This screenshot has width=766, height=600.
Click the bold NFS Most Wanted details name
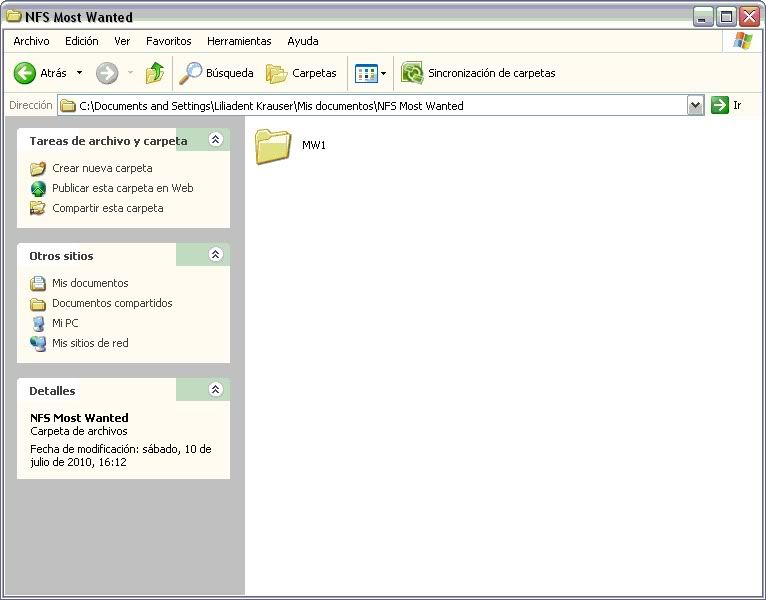79,418
